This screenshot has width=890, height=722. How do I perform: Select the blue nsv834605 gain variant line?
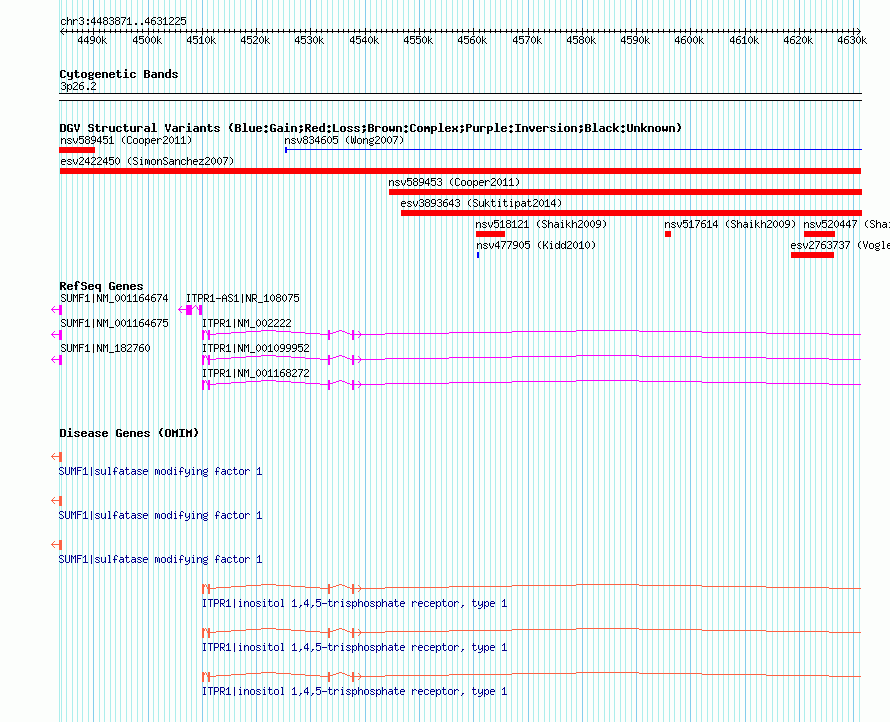click(573, 150)
